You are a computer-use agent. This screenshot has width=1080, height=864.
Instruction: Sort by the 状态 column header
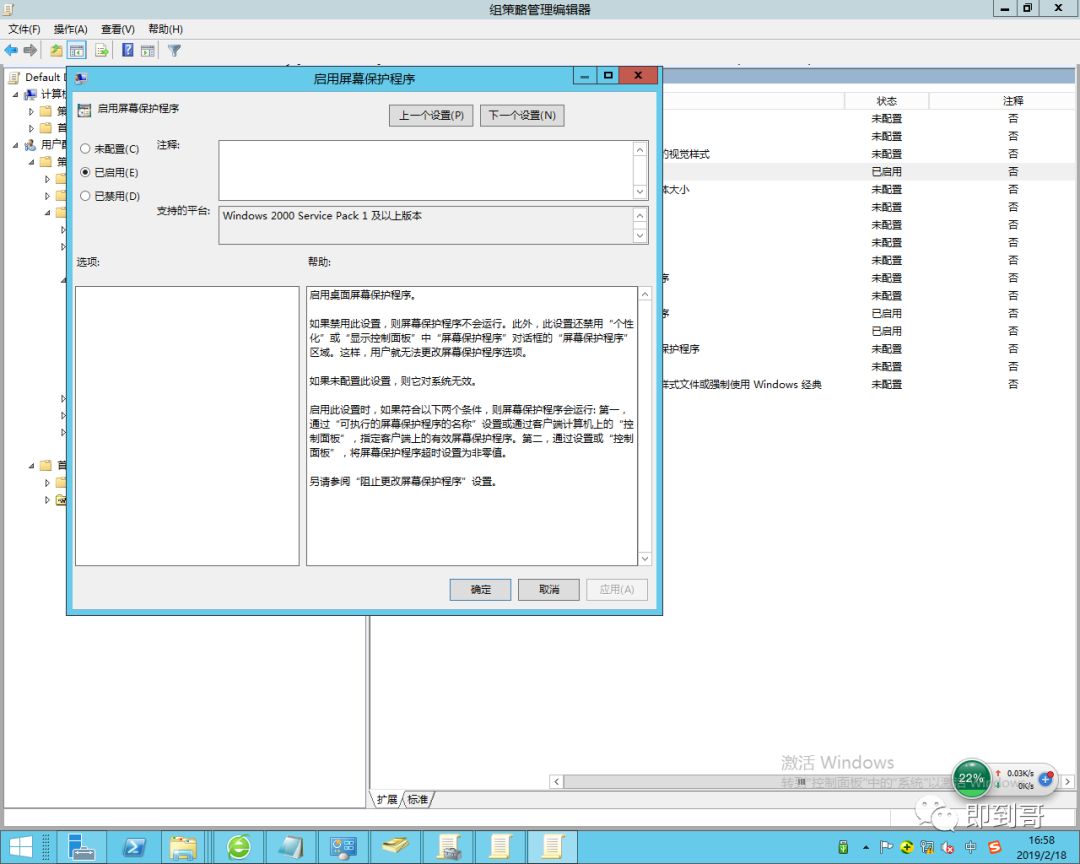(x=886, y=101)
